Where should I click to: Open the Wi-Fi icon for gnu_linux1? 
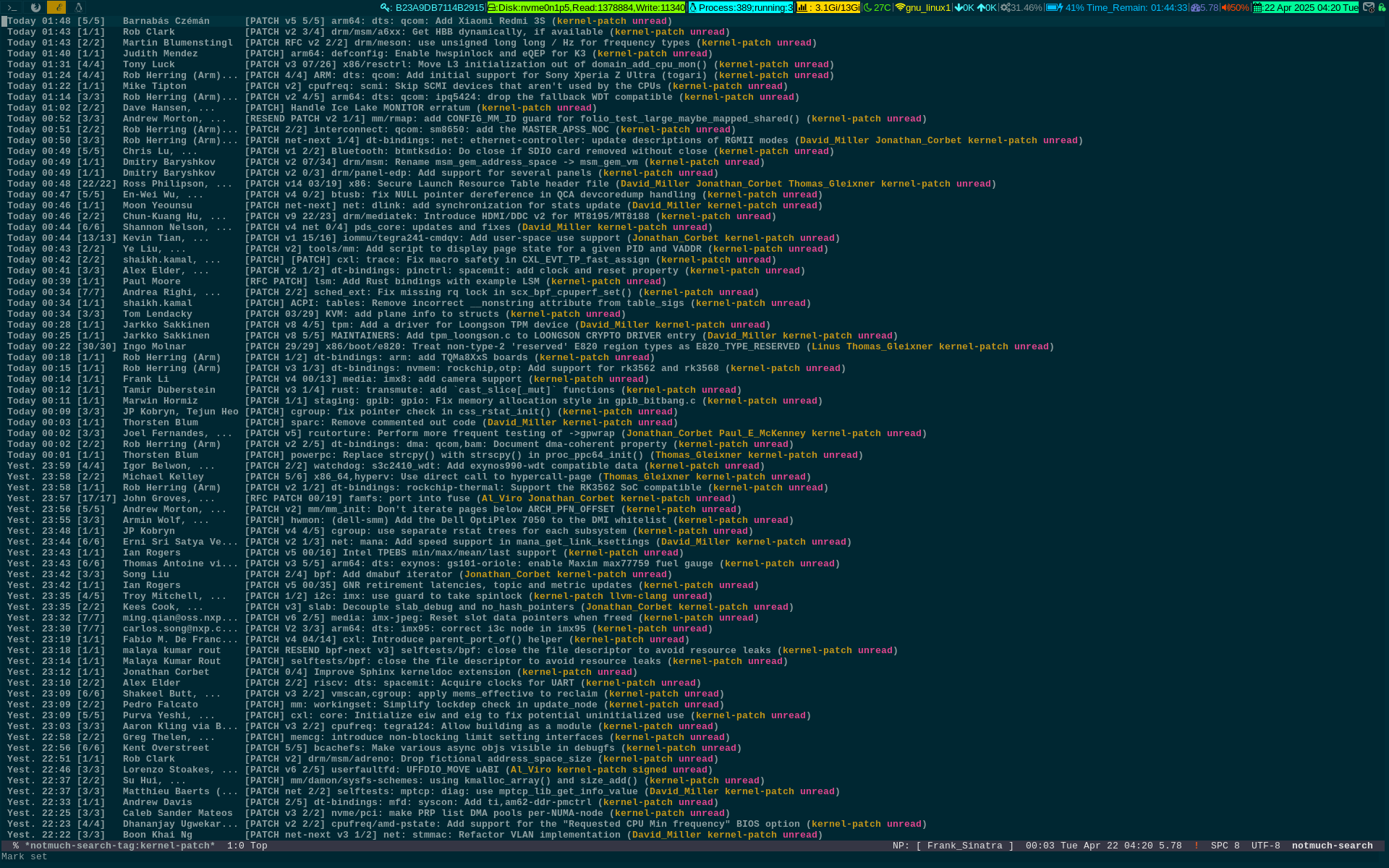[x=900, y=7]
